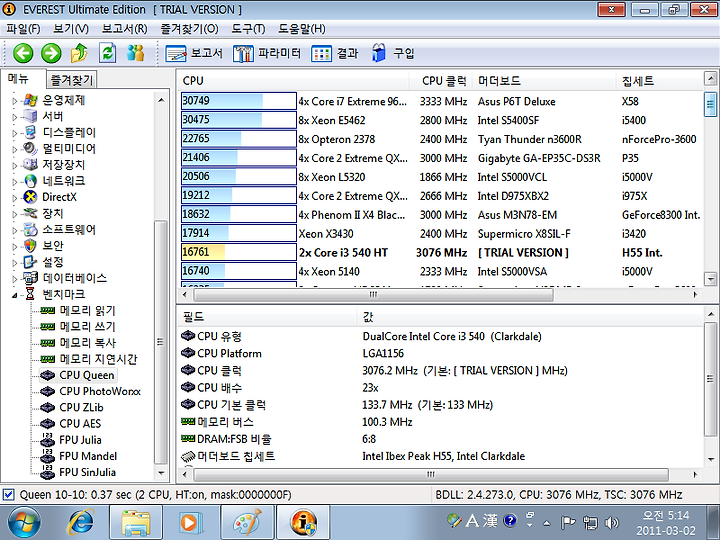Open the 보기(V) menu

click(71, 29)
